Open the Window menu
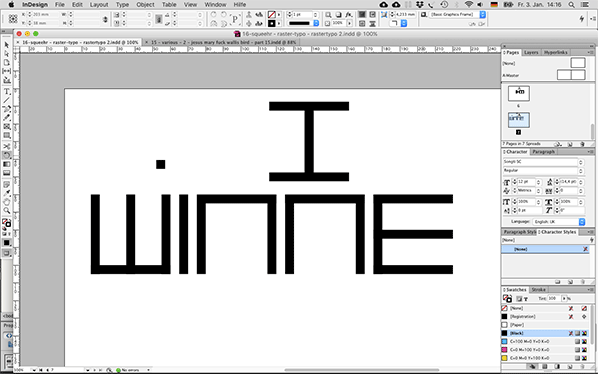The image size is (598, 374). [x=215, y=5]
